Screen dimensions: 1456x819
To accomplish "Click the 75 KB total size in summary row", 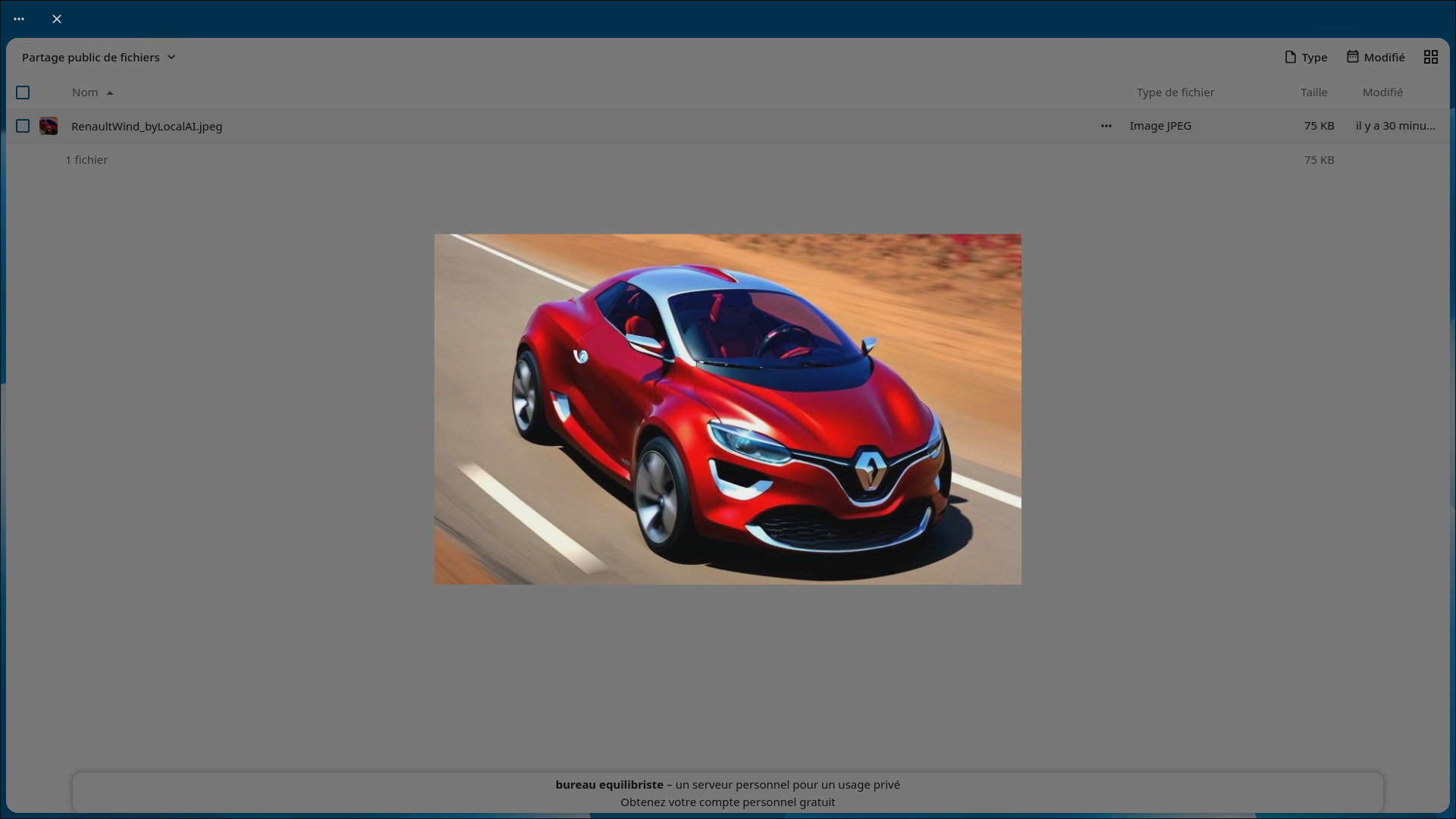I will click(x=1319, y=160).
